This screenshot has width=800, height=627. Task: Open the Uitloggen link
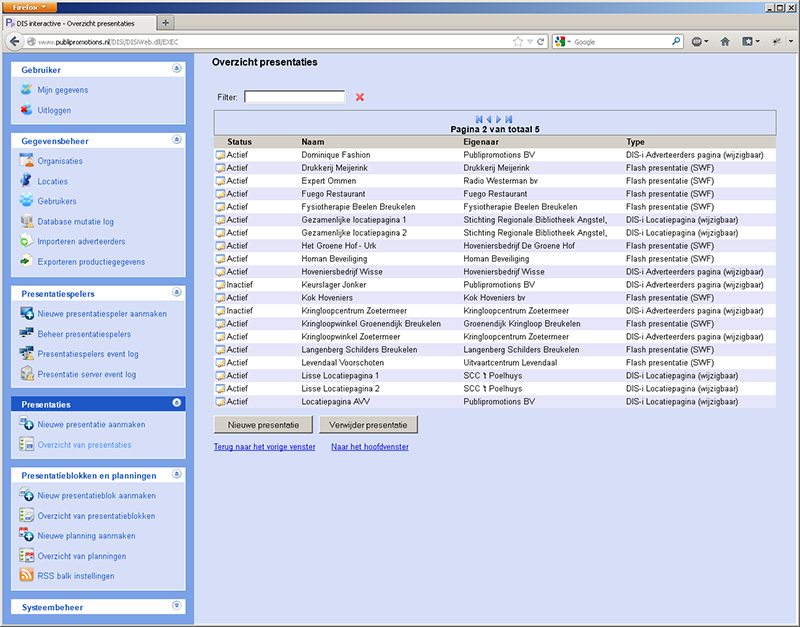click(x=54, y=110)
